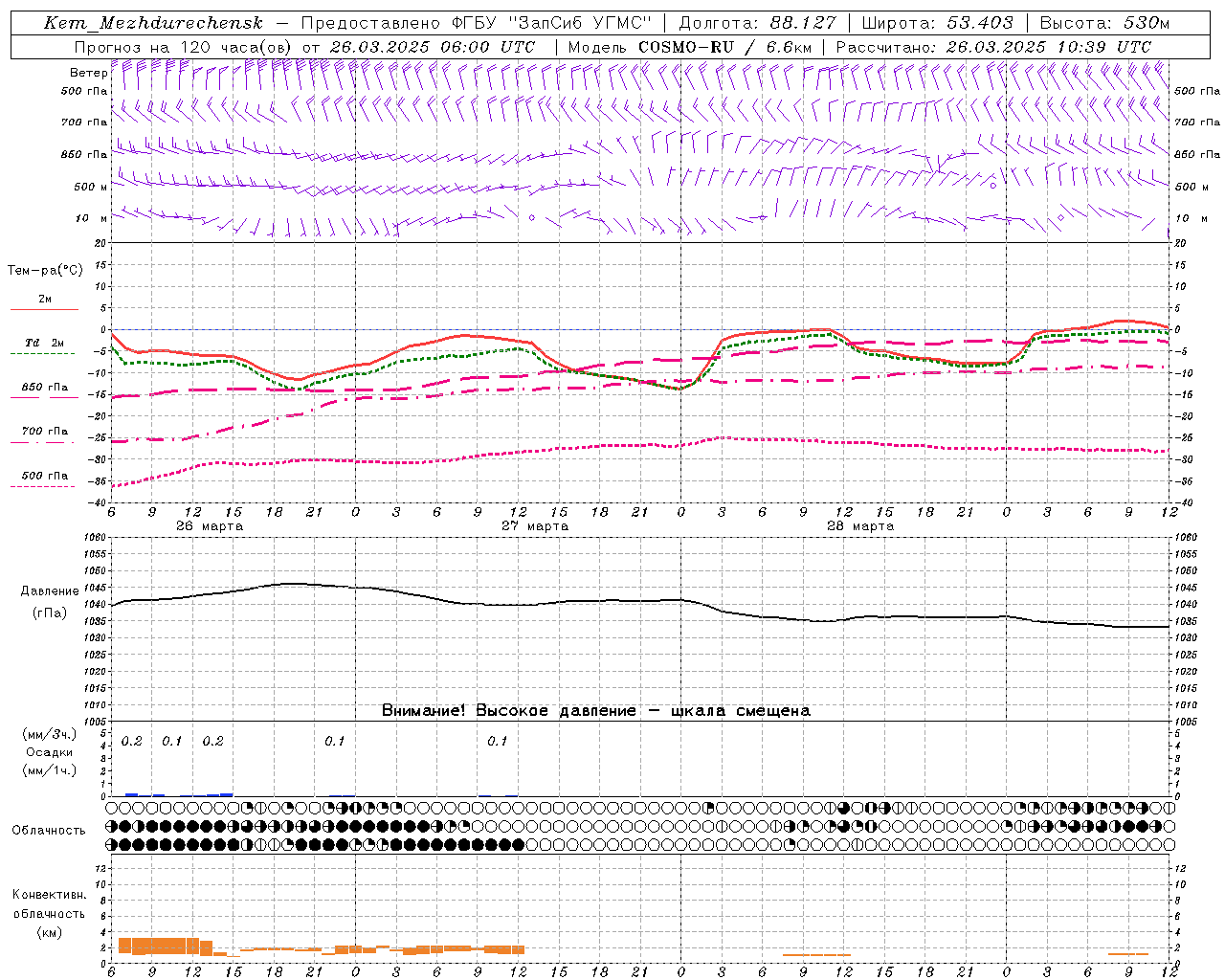Click the '700 гПа' temperature legend entry
Image resolution: width=1225 pixels, height=980 pixels.
(45, 432)
